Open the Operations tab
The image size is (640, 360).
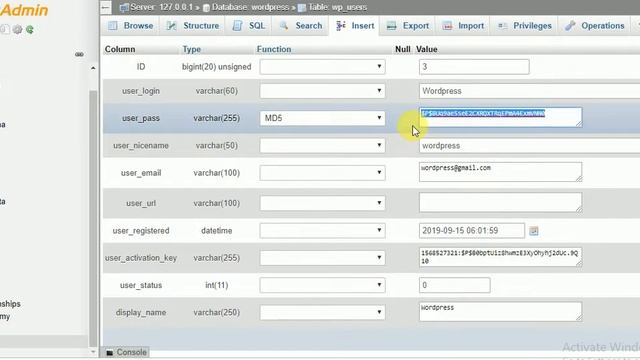pyautogui.click(x=595, y=26)
